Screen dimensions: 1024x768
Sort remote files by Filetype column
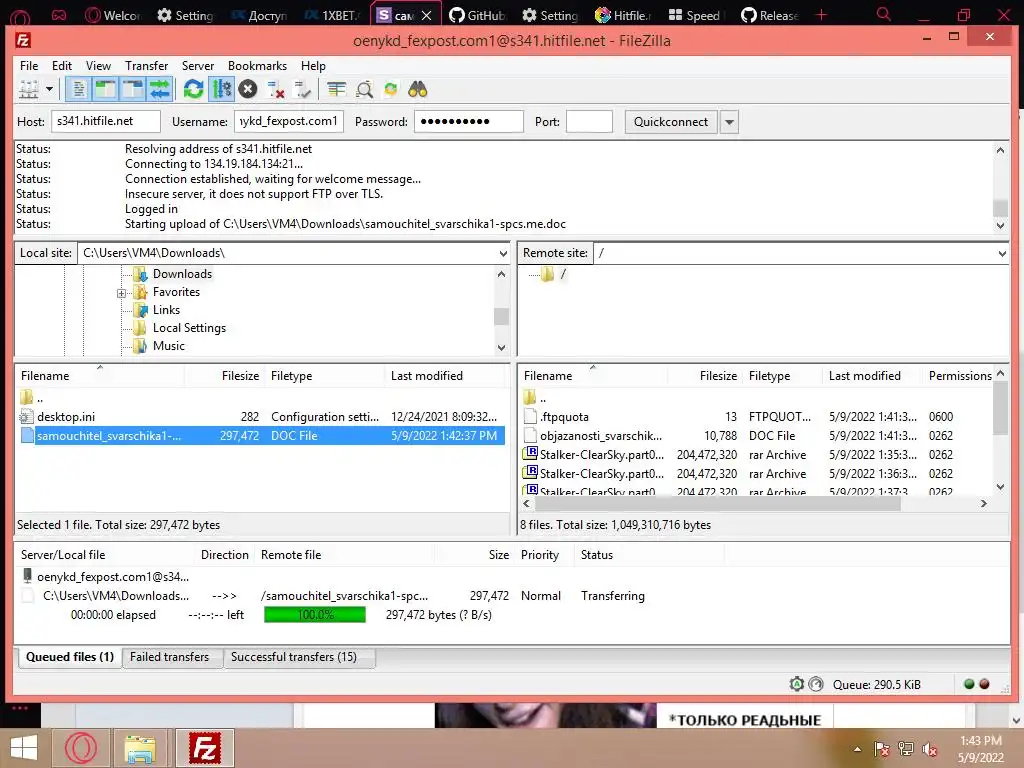tap(769, 376)
